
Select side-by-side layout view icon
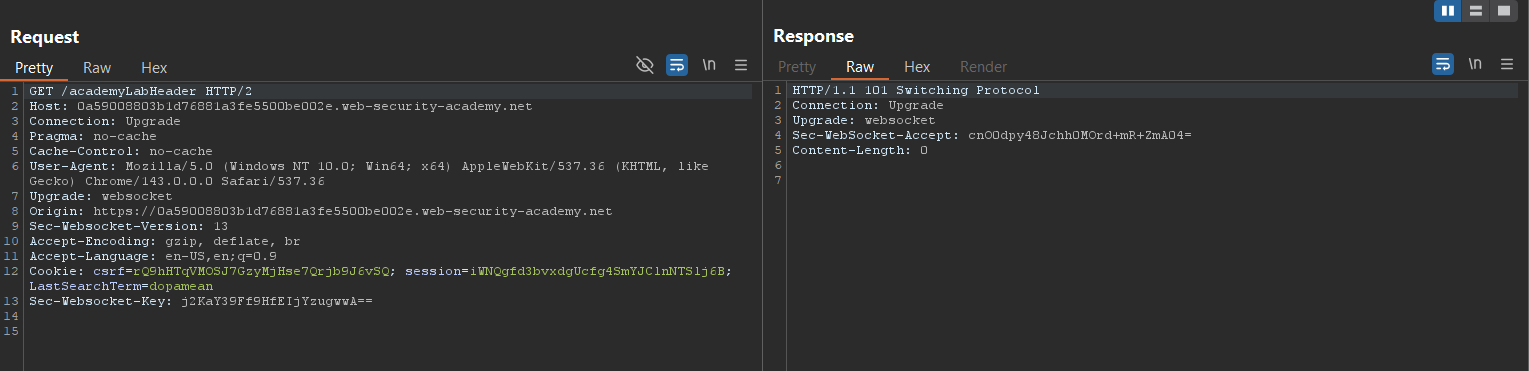[1447, 11]
